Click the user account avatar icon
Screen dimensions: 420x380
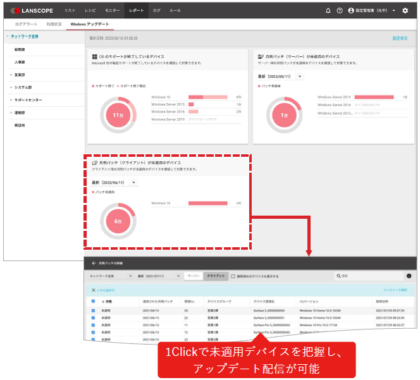coord(351,11)
